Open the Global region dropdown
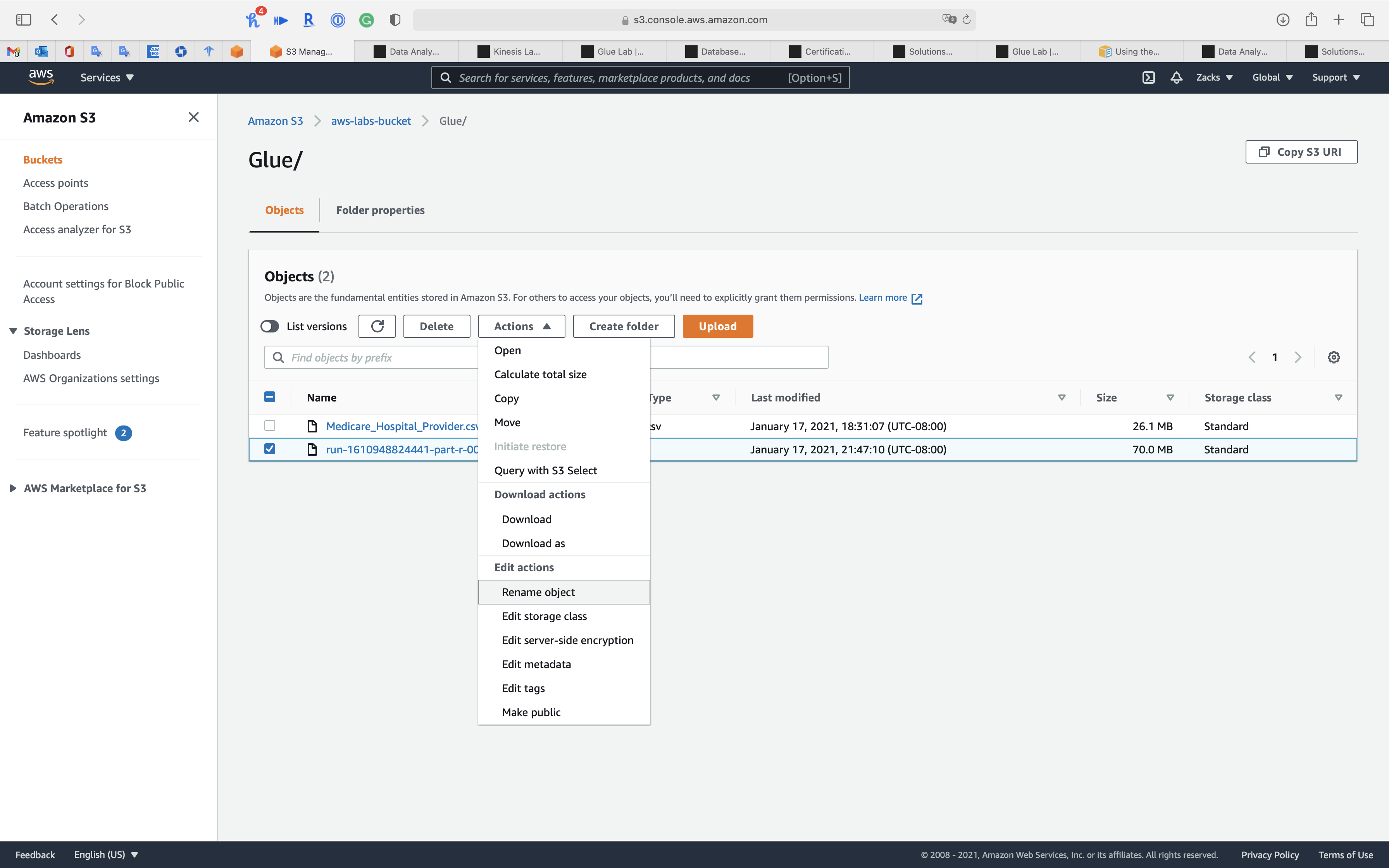Viewport: 1389px width, 868px height. coord(1272,77)
